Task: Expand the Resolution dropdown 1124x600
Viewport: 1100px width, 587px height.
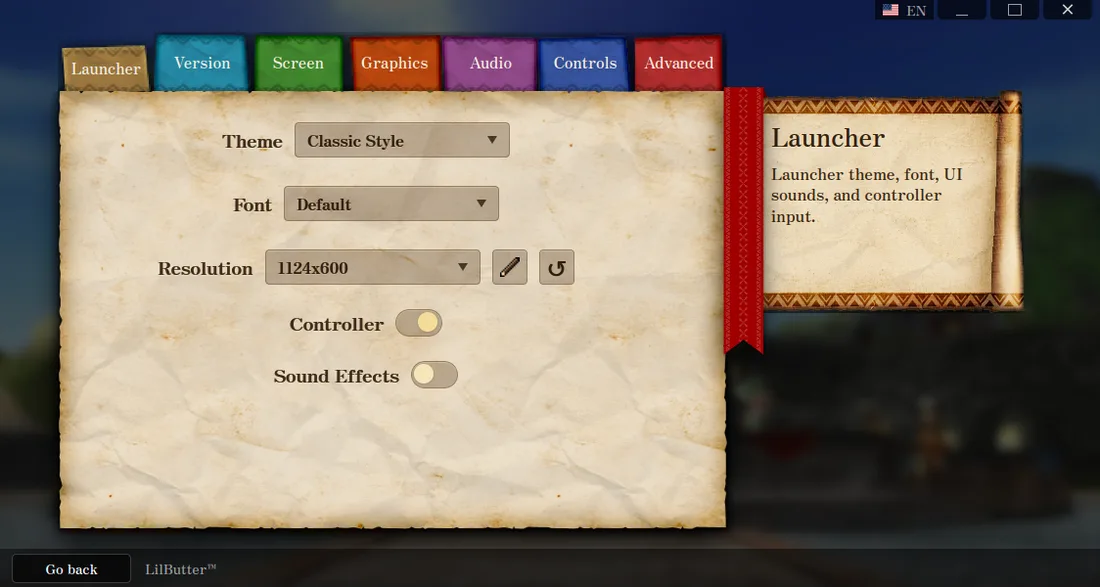Action: 373,267
